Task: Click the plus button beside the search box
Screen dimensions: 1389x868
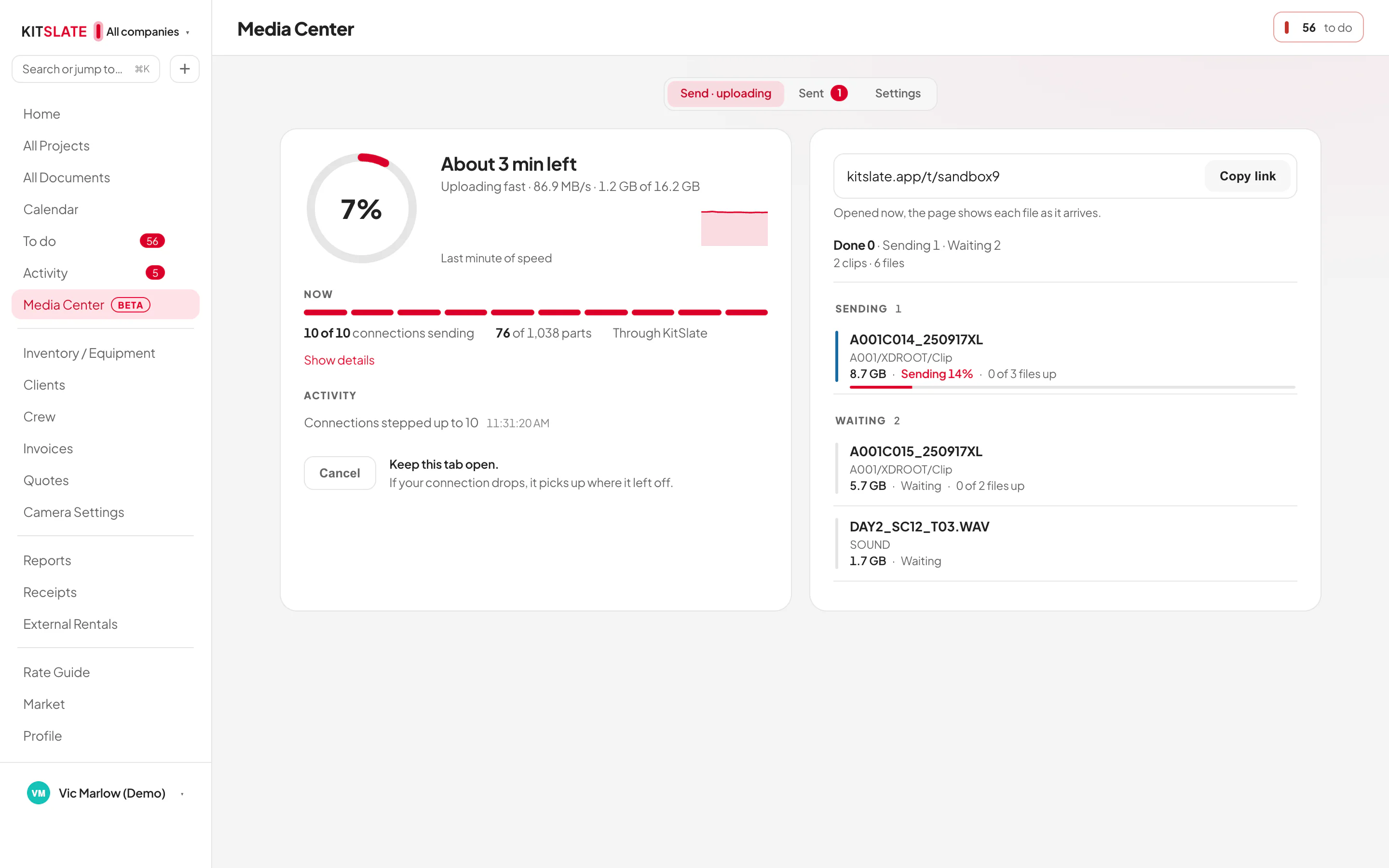Action: [x=184, y=69]
